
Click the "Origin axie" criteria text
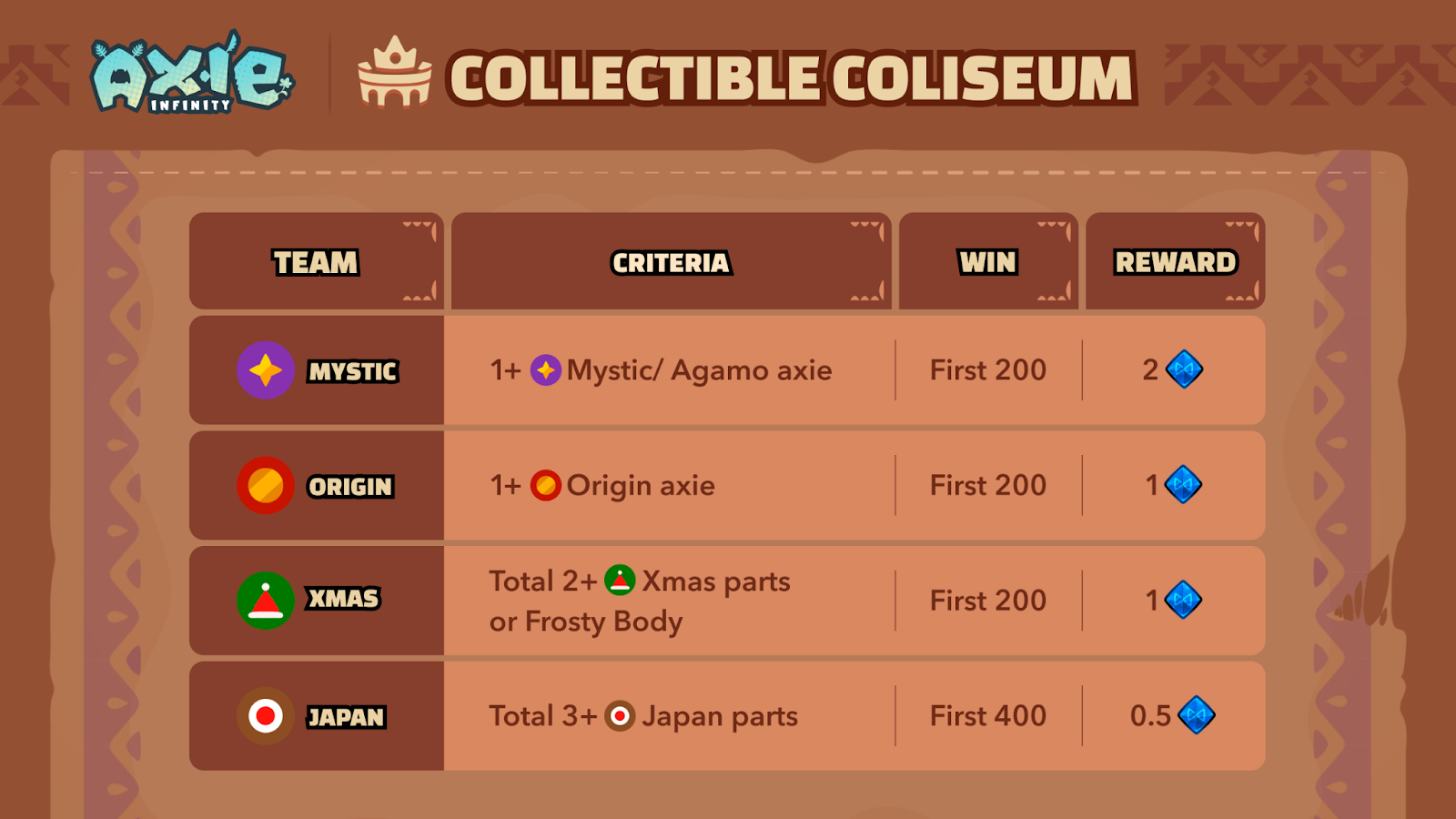pos(641,486)
